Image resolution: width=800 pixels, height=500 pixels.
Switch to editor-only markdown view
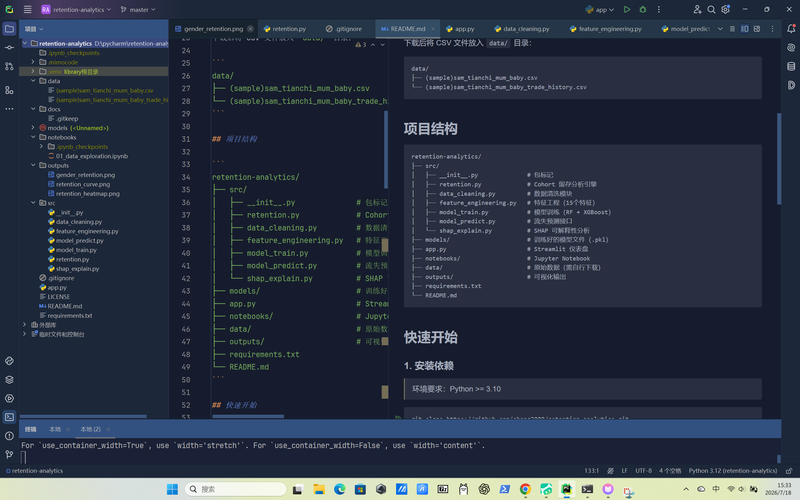click(732, 29)
